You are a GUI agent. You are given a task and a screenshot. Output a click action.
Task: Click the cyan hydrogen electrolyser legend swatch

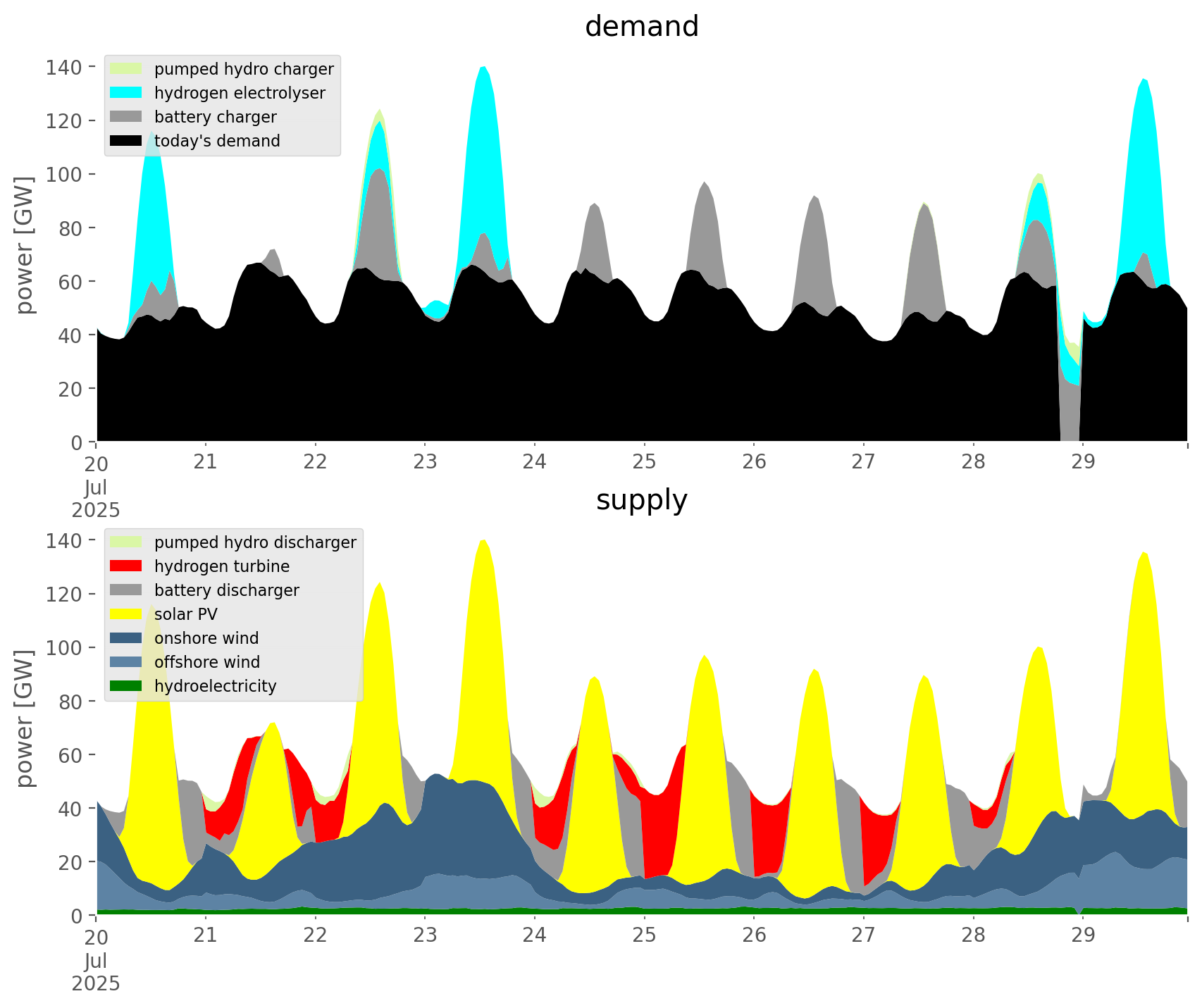coord(126,93)
